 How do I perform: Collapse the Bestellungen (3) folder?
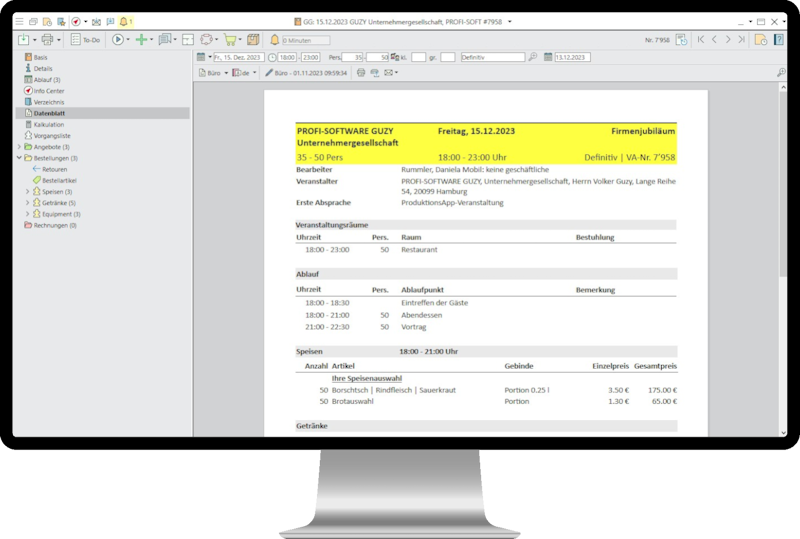19,158
